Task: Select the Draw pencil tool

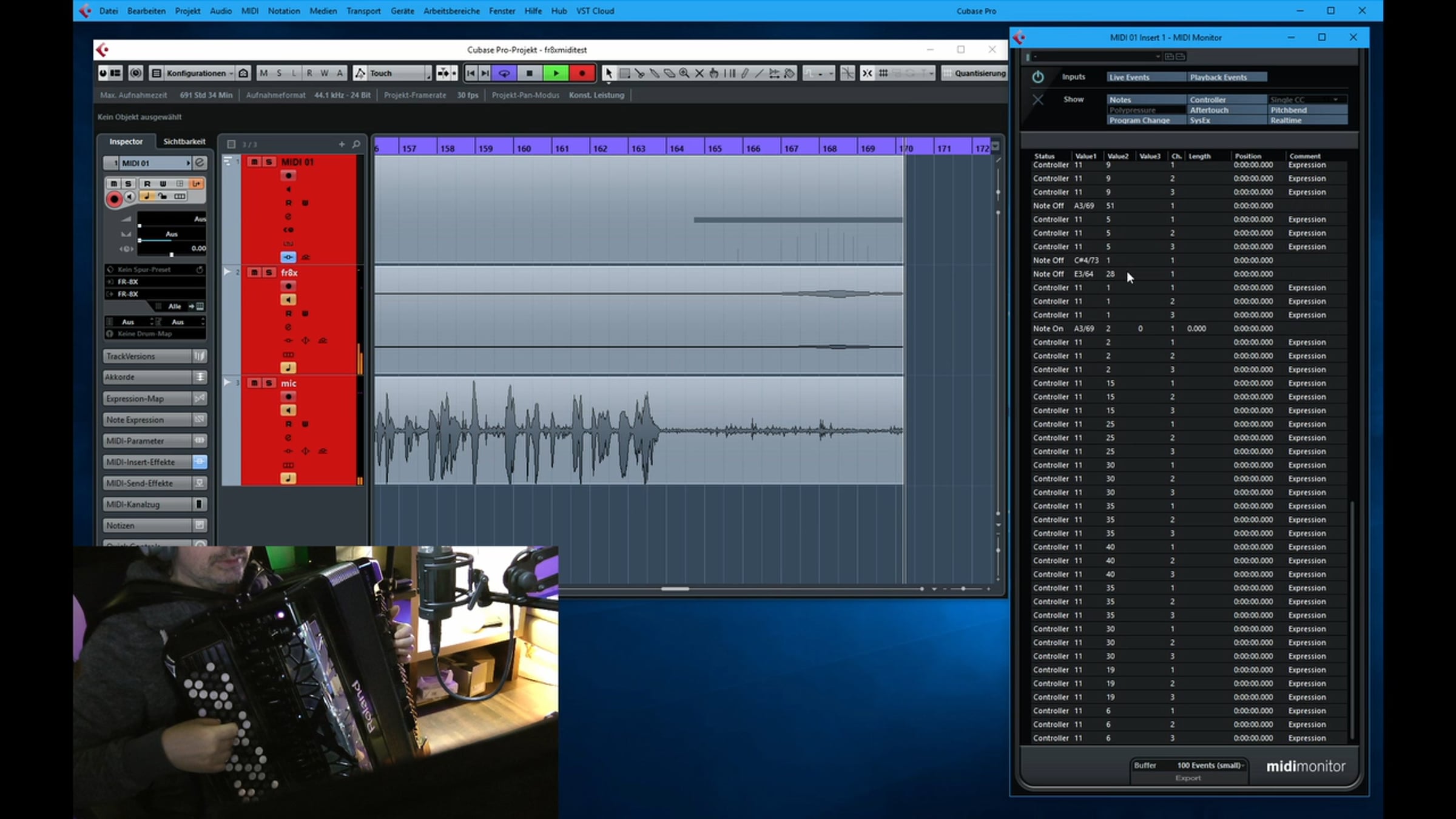Action: tap(744, 73)
